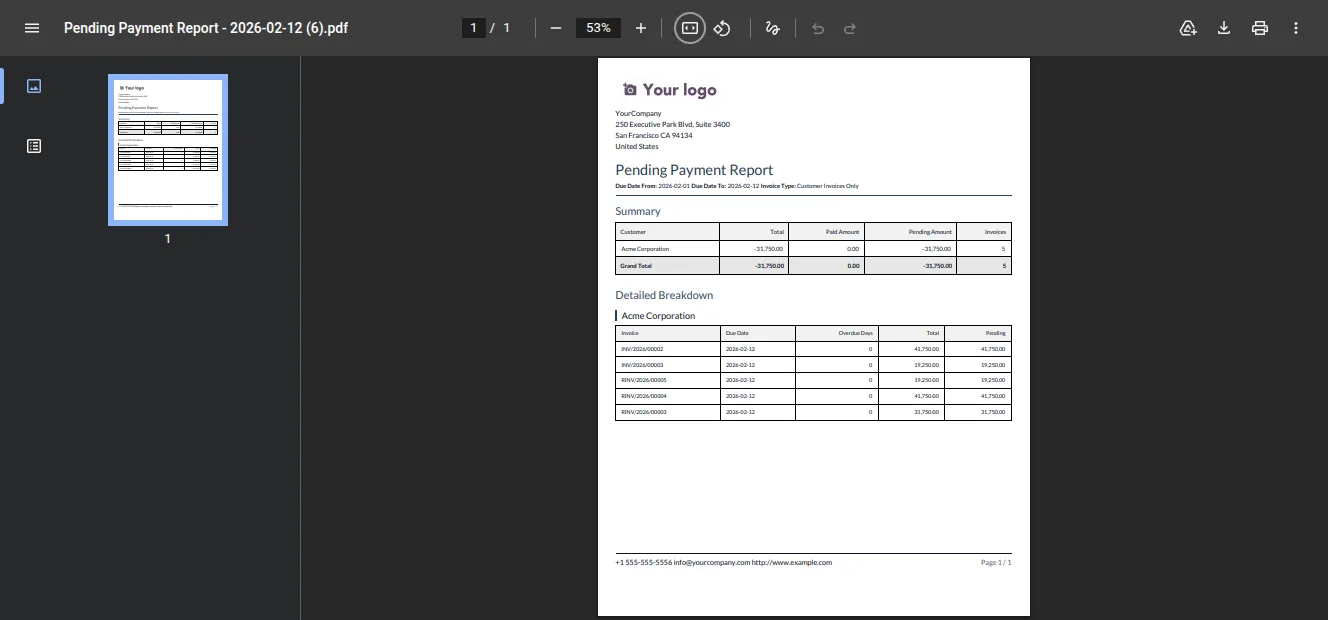
Task: Download the PDF file
Action: (x=1223, y=28)
